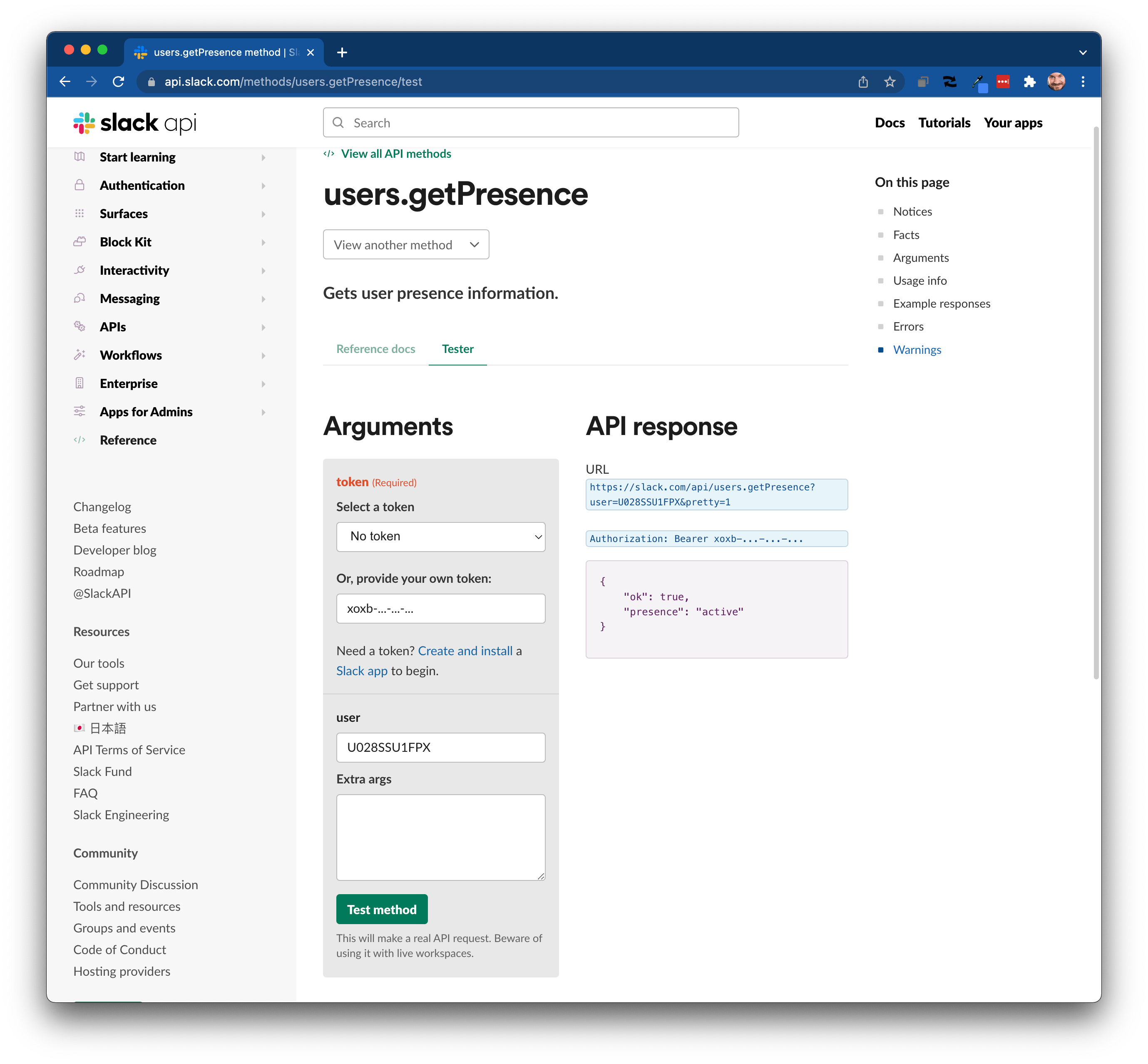Select the Workflows icon in sidebar
1148x1064 pixels.
point(80,355)
